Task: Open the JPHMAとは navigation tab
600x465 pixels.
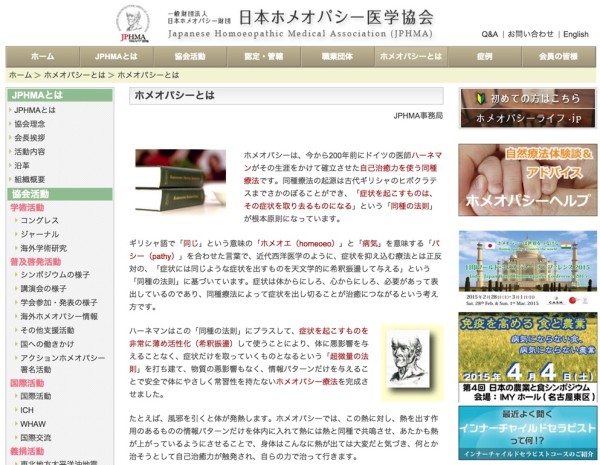Action: [116, 57]
